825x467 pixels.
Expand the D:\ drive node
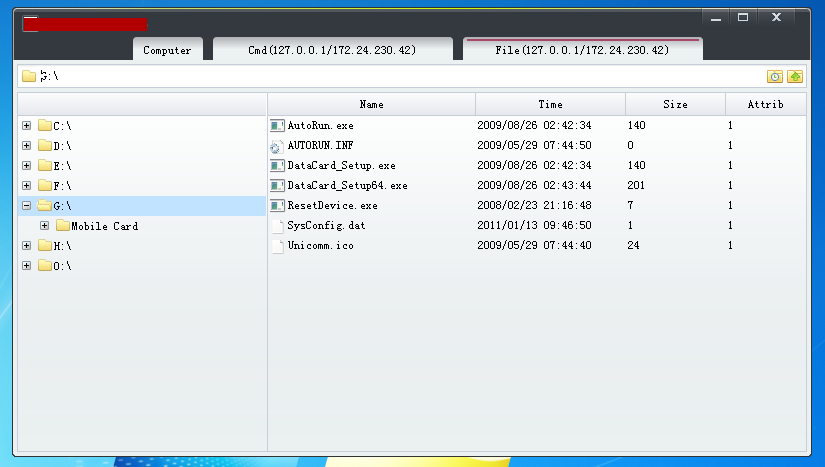pyautogui.click(x=26, y=145)
